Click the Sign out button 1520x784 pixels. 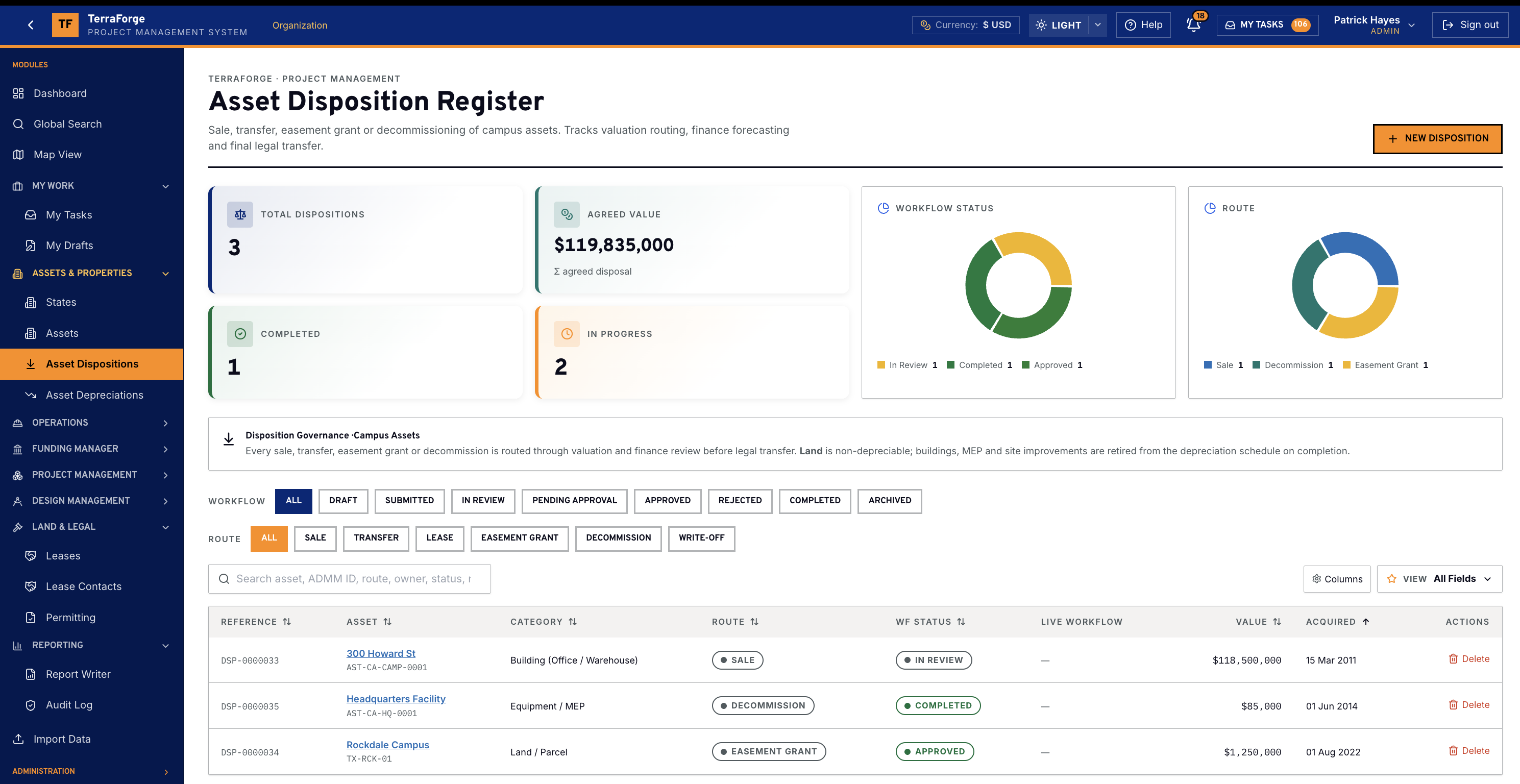(1470, 25)
